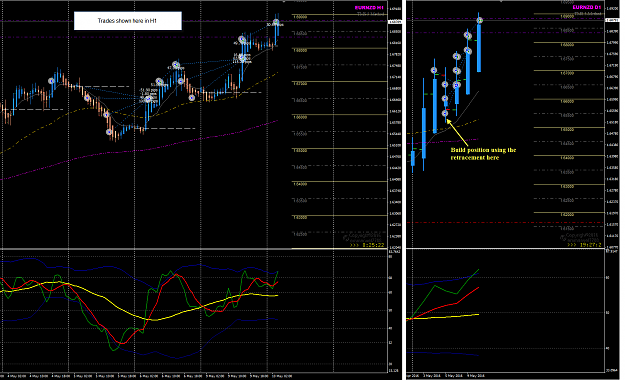Click the "3 May 2016" date on D1 axis

click(431, 376)
